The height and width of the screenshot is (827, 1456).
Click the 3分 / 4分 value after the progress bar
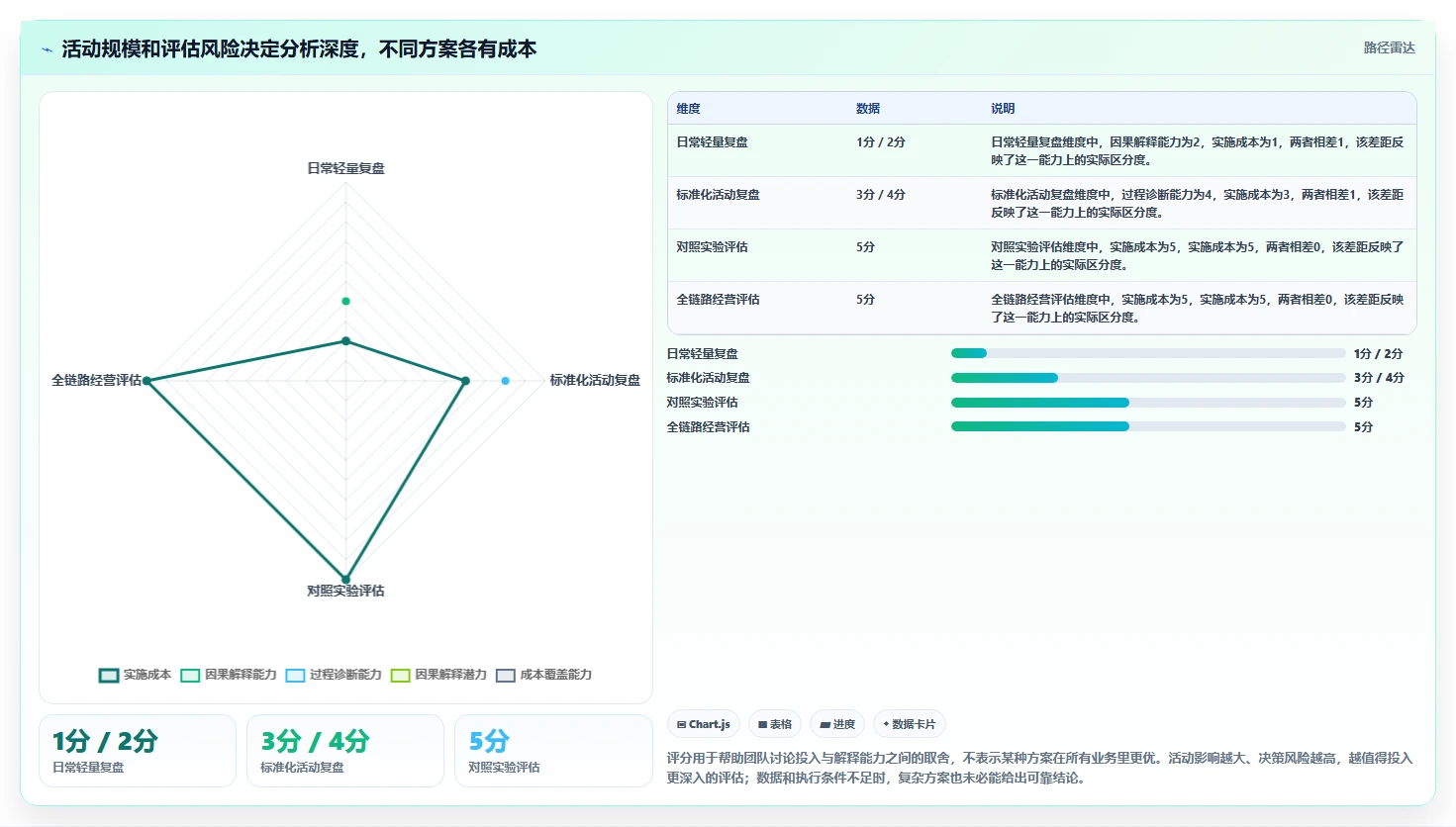tap(1378, 378)
